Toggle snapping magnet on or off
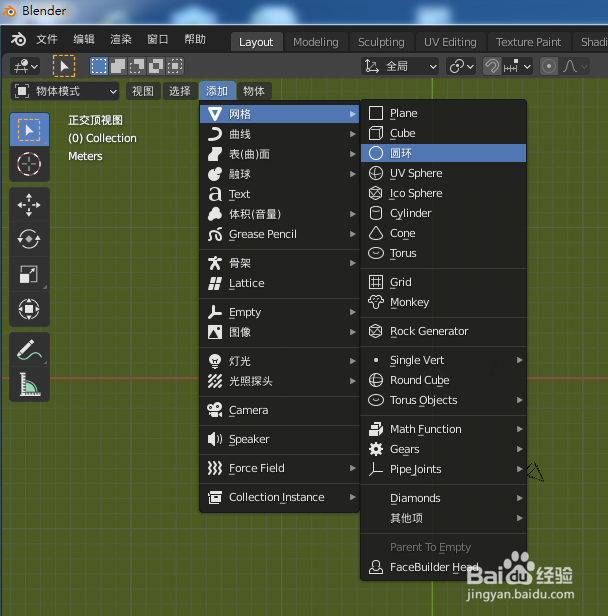Screen dimensions: 608x616 click(x=492, y=66)
